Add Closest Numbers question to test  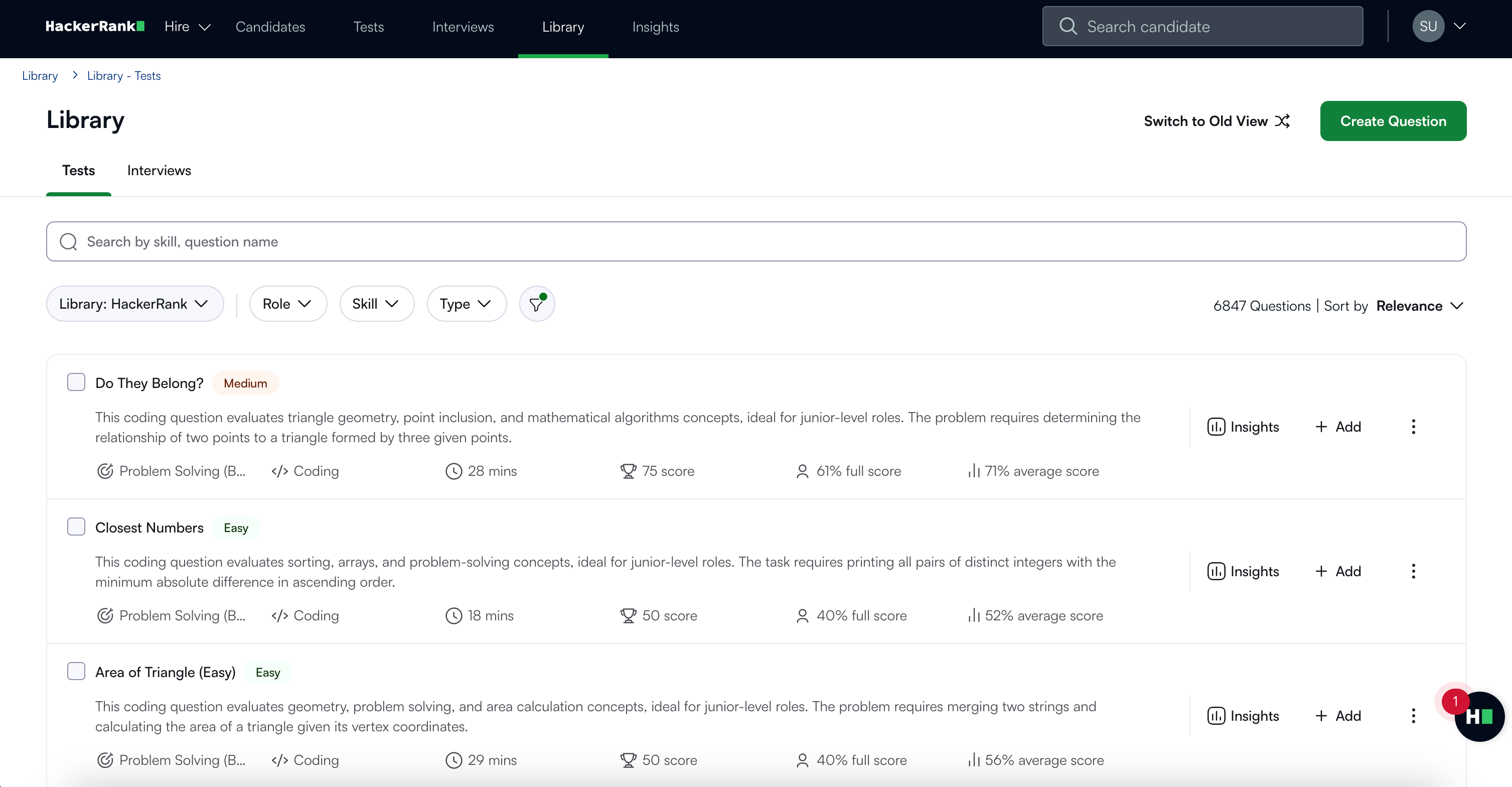(1338, 572)
